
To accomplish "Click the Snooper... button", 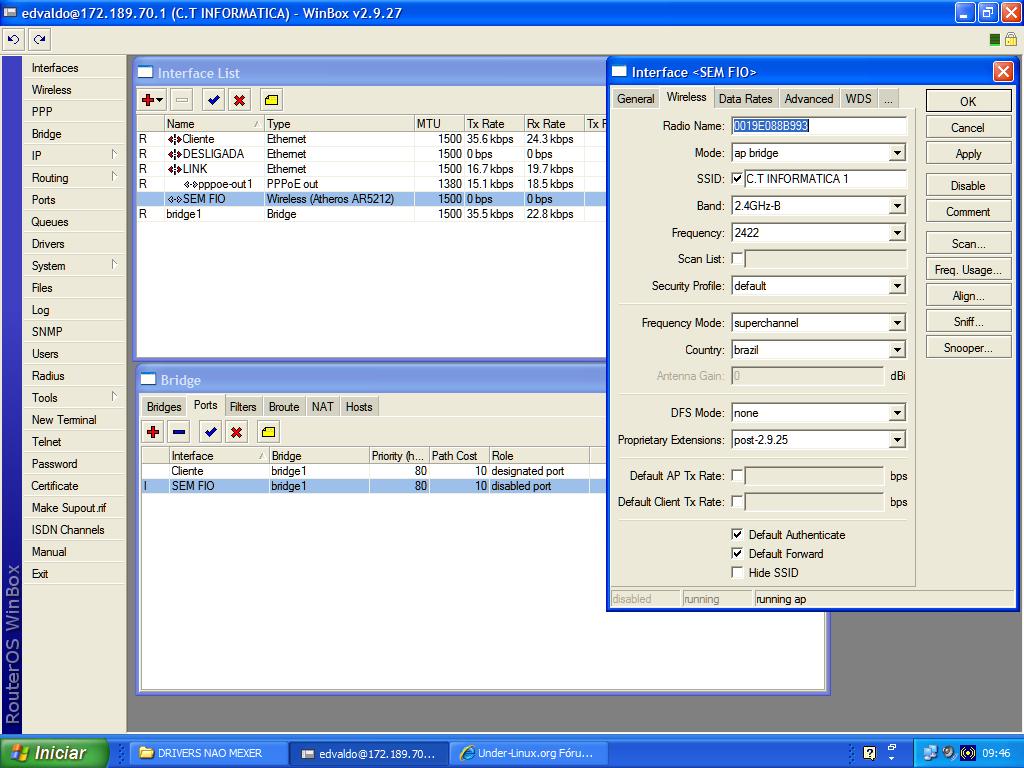I will (968, 348).
